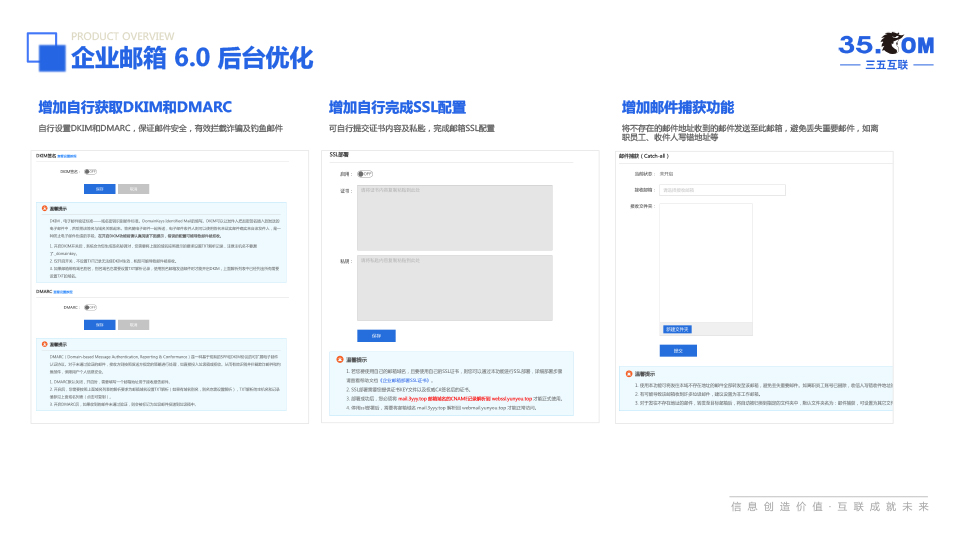Enable the SSL deployment switch
Image resolution: width=960 pixels, height=540 pixels.
click(x=366, y=173)
